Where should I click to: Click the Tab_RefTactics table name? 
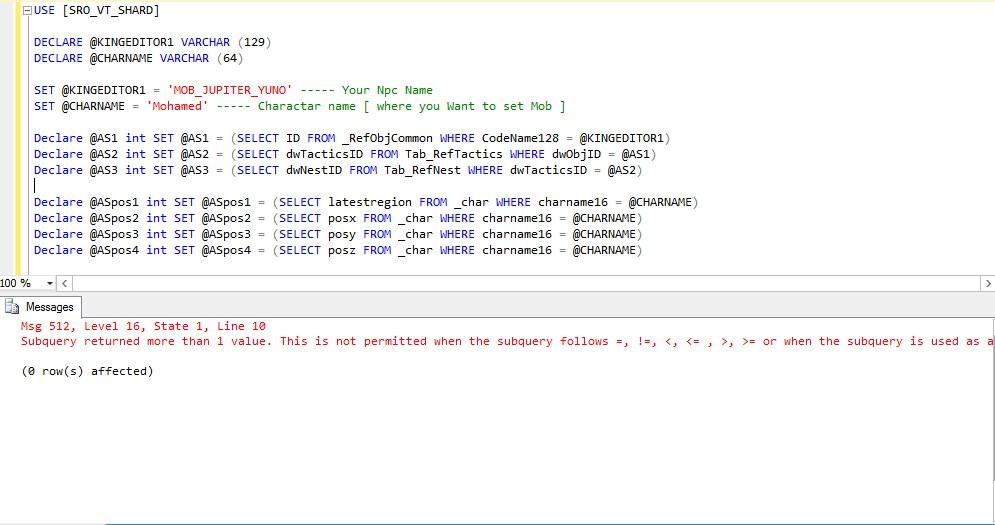coord(454,154)
